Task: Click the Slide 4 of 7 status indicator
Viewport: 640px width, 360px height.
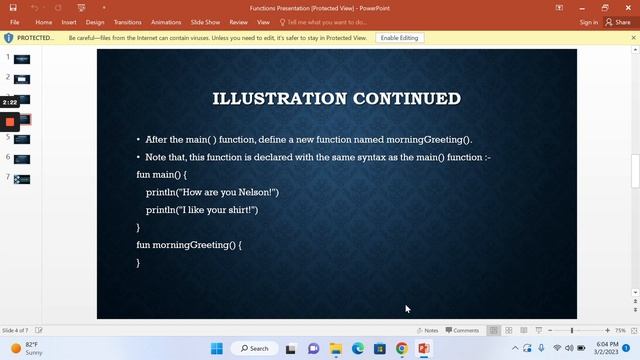Action: pyautogui.click(x=15, y=330)
